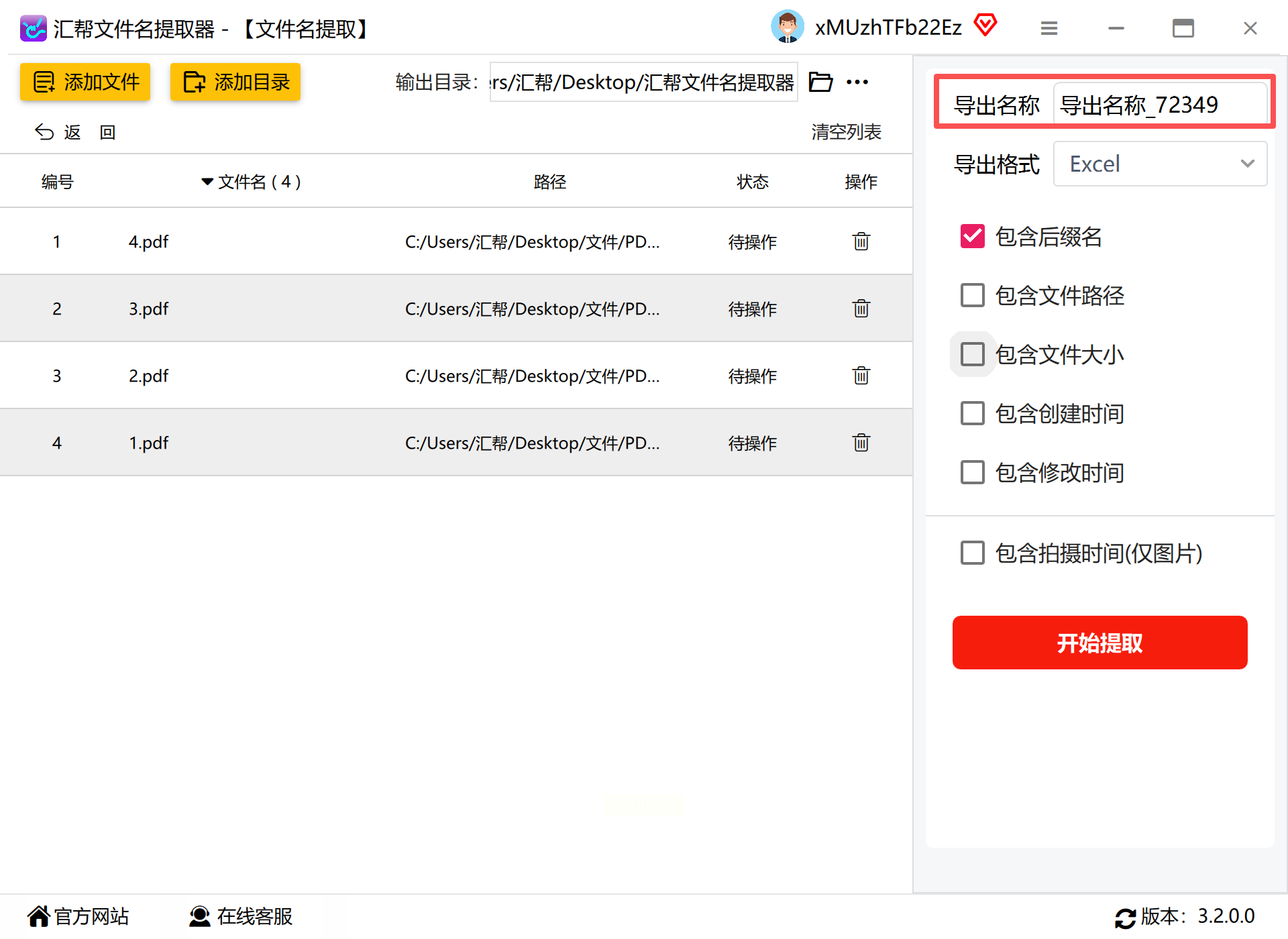Click the red VIP diamond icon
The width and height of the screenshot is (1288, 939).
pos(985,25)
